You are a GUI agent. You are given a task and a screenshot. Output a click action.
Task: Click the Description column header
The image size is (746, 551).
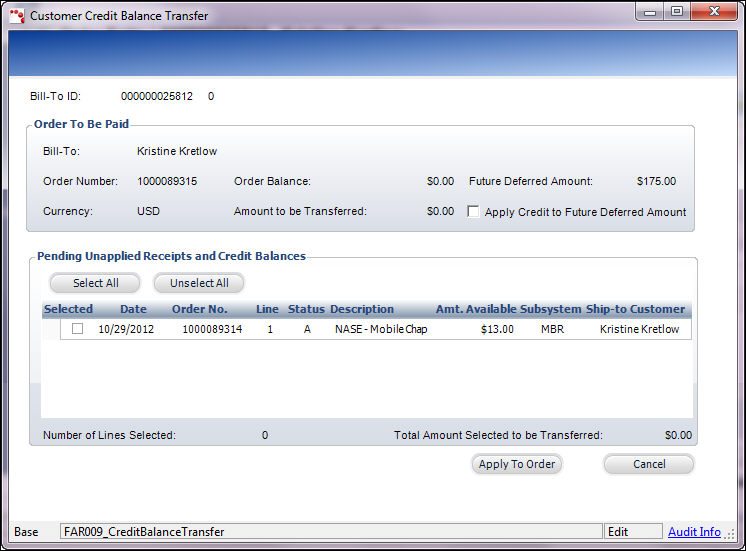(x=361, y=309)
